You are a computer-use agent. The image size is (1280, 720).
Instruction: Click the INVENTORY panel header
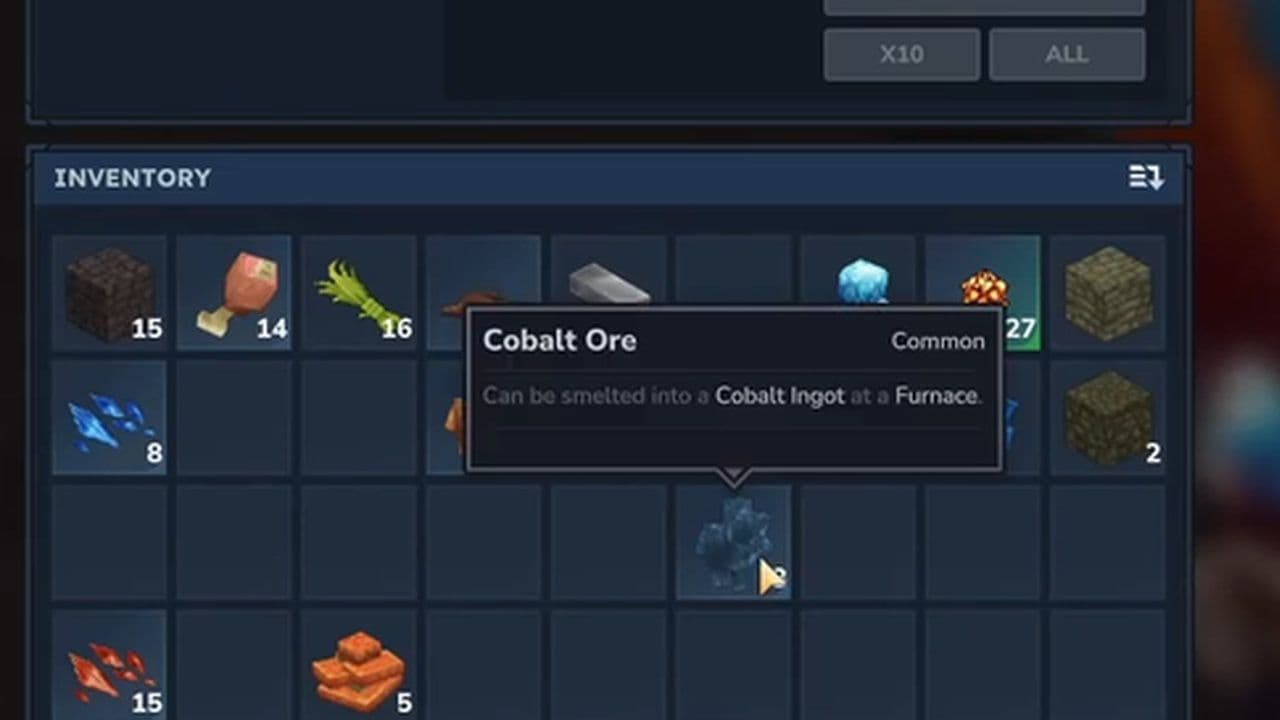point(608,178)
